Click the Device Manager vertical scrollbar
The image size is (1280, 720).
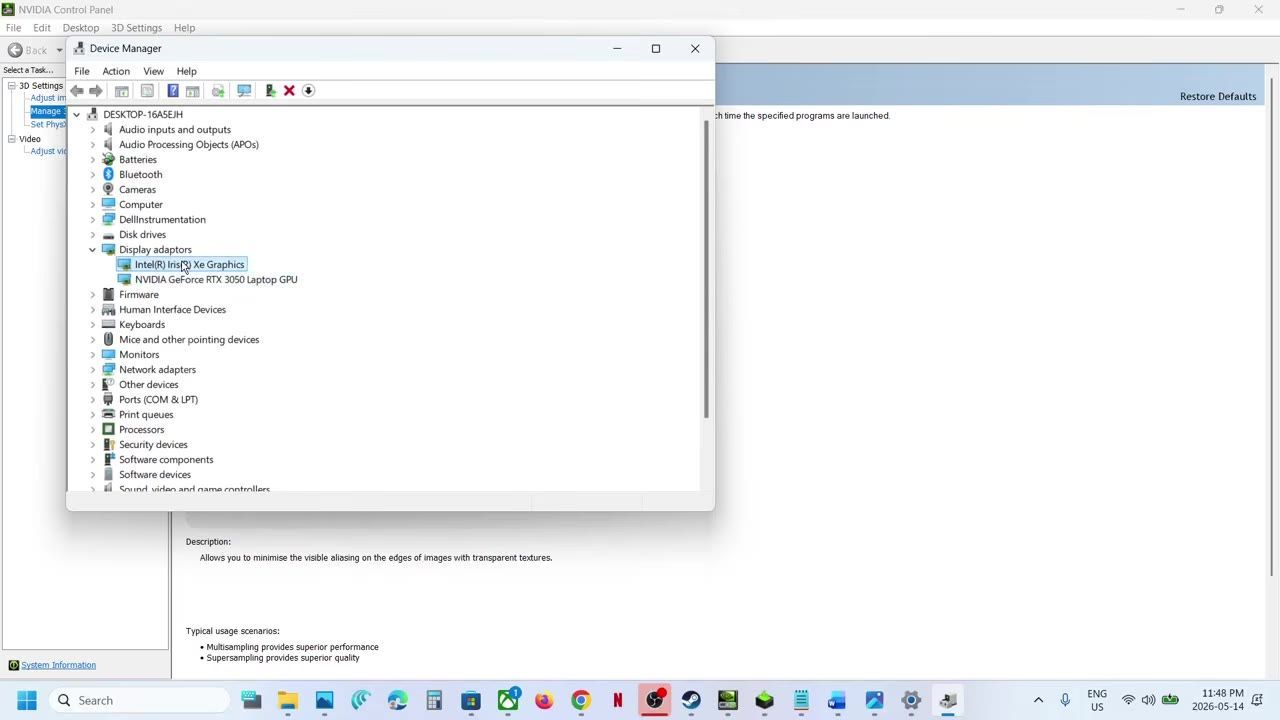click(706, 270)
